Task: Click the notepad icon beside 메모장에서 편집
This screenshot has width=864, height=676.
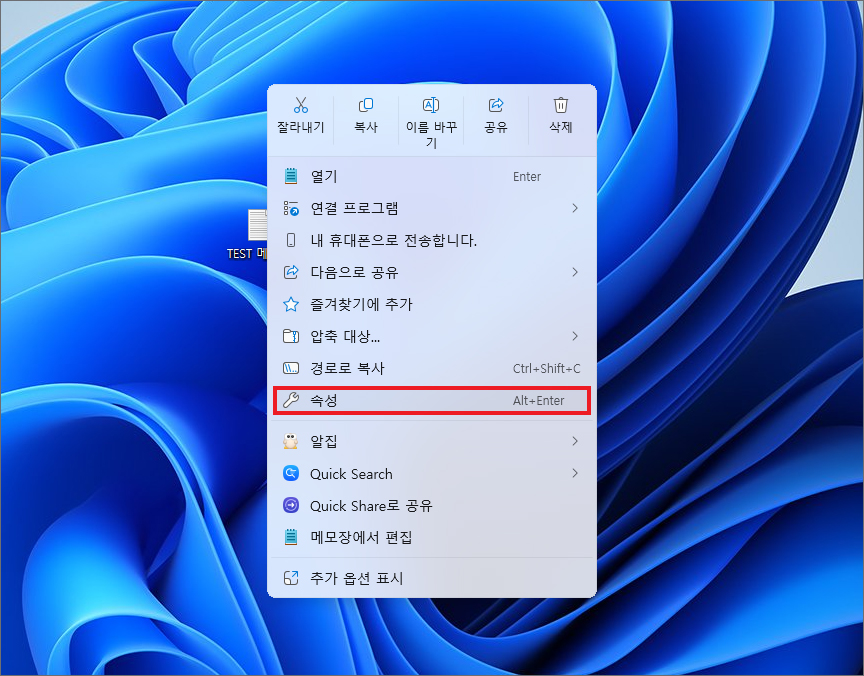Action: pos(290,537)
